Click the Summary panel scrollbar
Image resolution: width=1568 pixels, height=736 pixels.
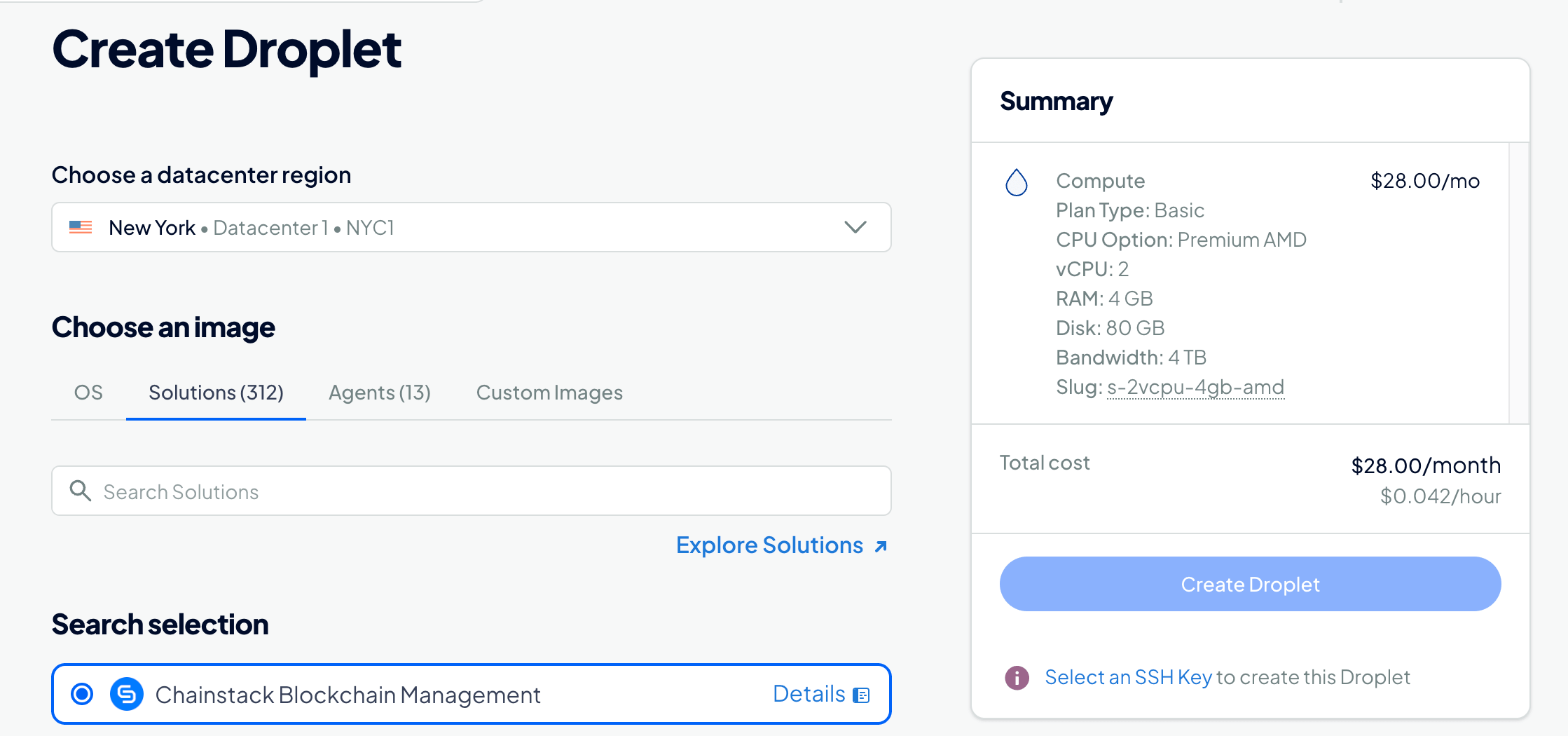1518,283
